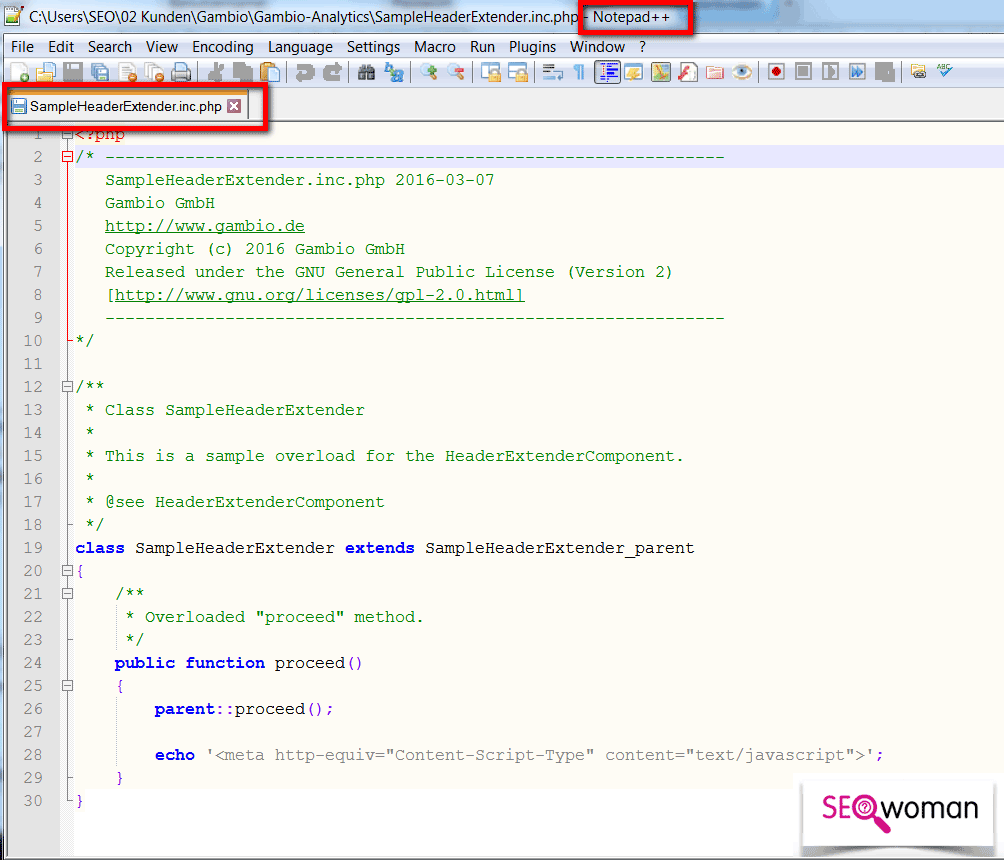Click the ABC spell-check icon

pos(945,70)
